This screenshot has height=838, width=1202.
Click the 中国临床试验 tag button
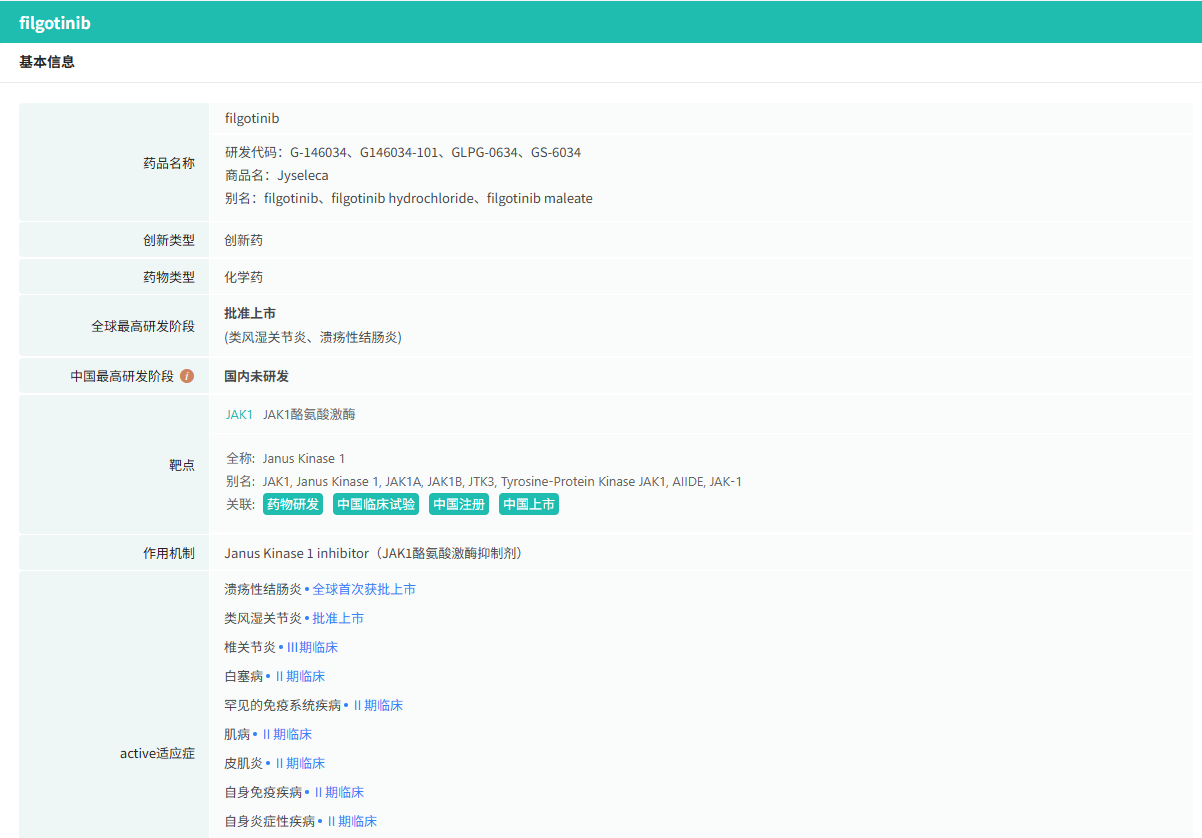tap(376, 505)
